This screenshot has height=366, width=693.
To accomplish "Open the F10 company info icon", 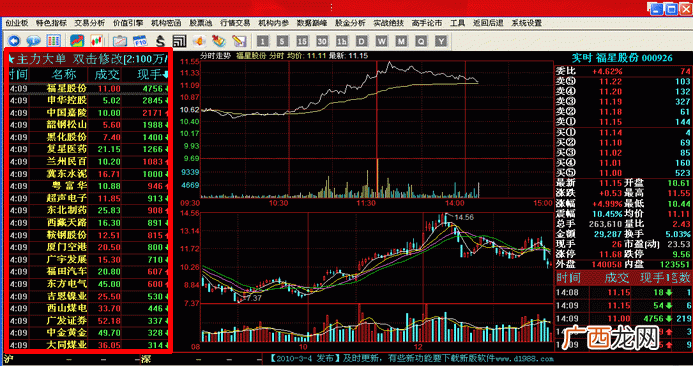I will point(140,41).
